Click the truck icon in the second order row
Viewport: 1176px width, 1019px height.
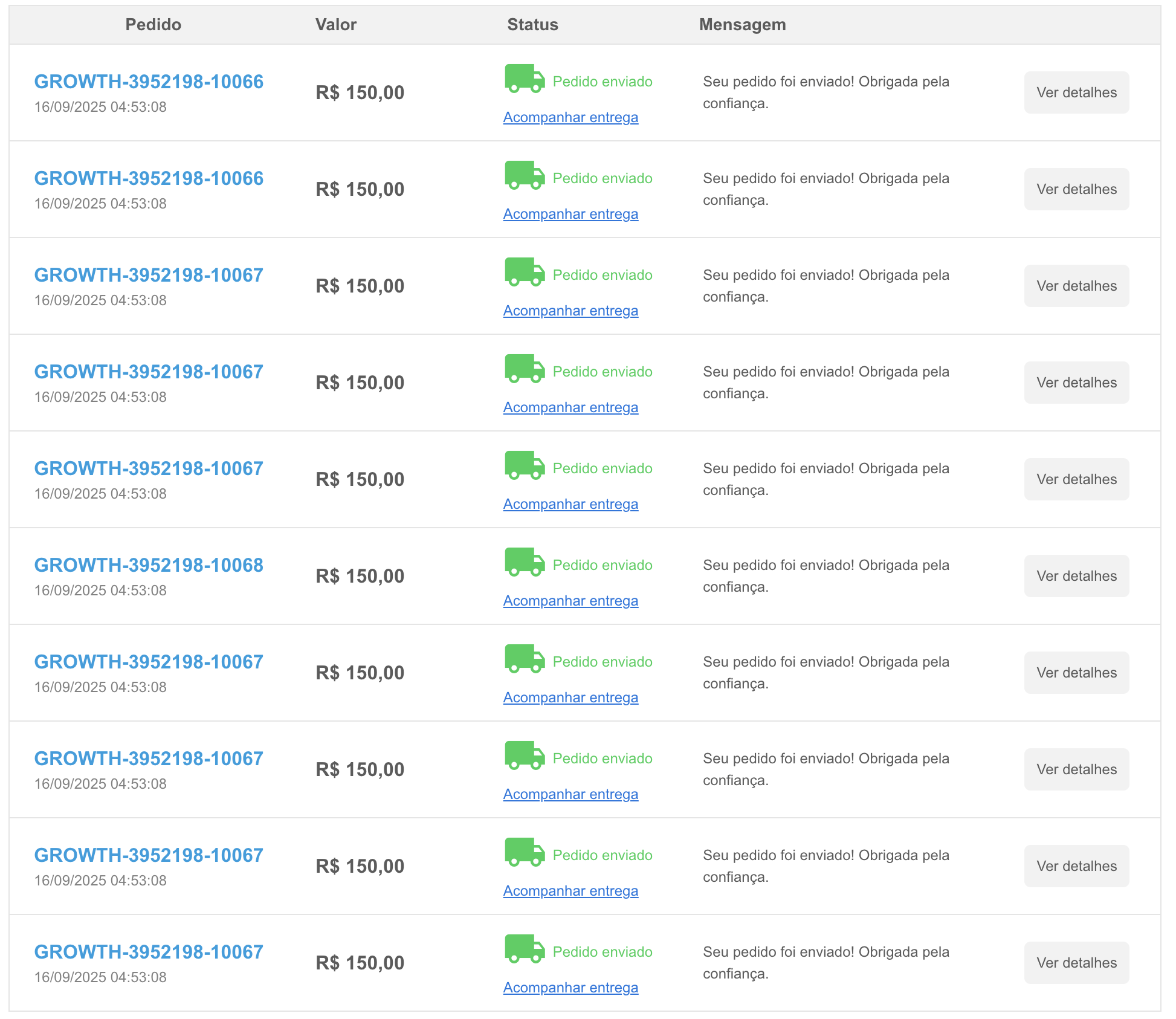[524, 175]
